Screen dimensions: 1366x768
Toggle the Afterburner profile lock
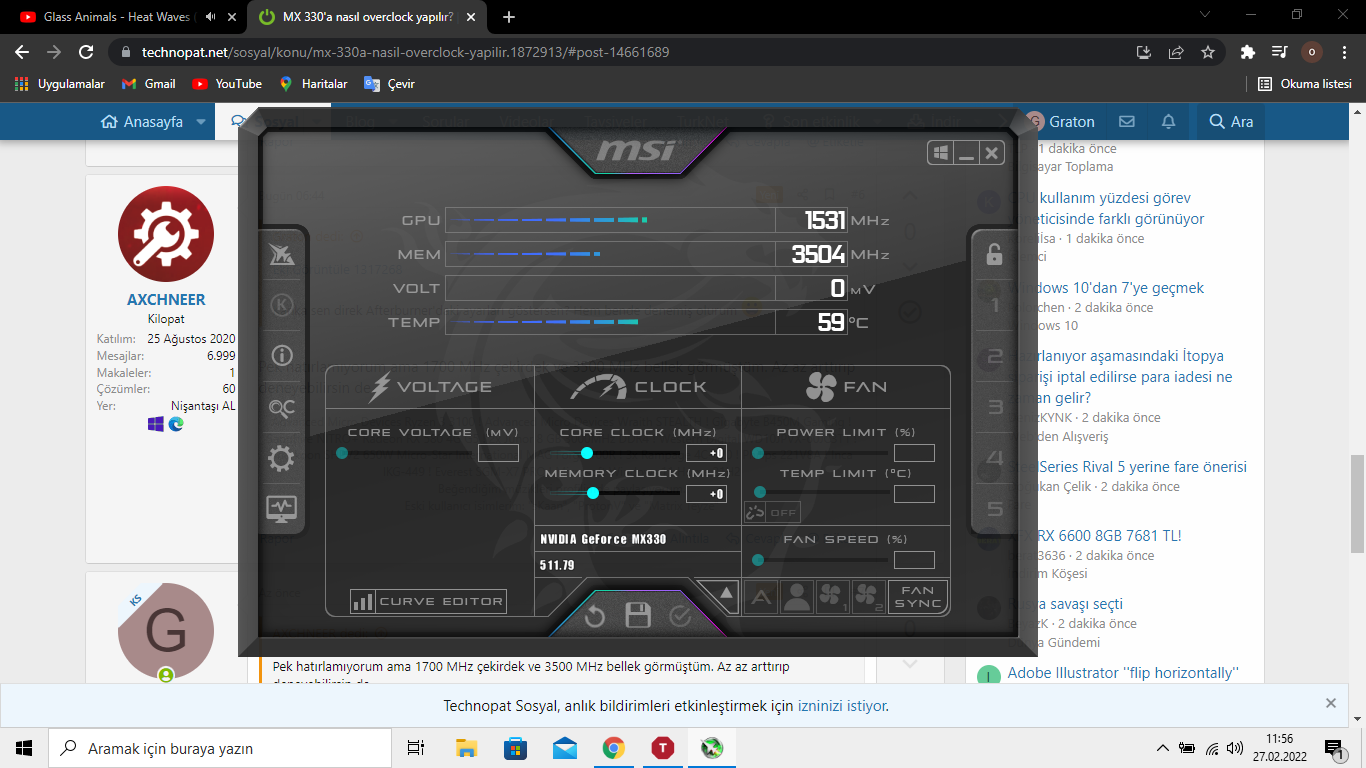[994, 254]
